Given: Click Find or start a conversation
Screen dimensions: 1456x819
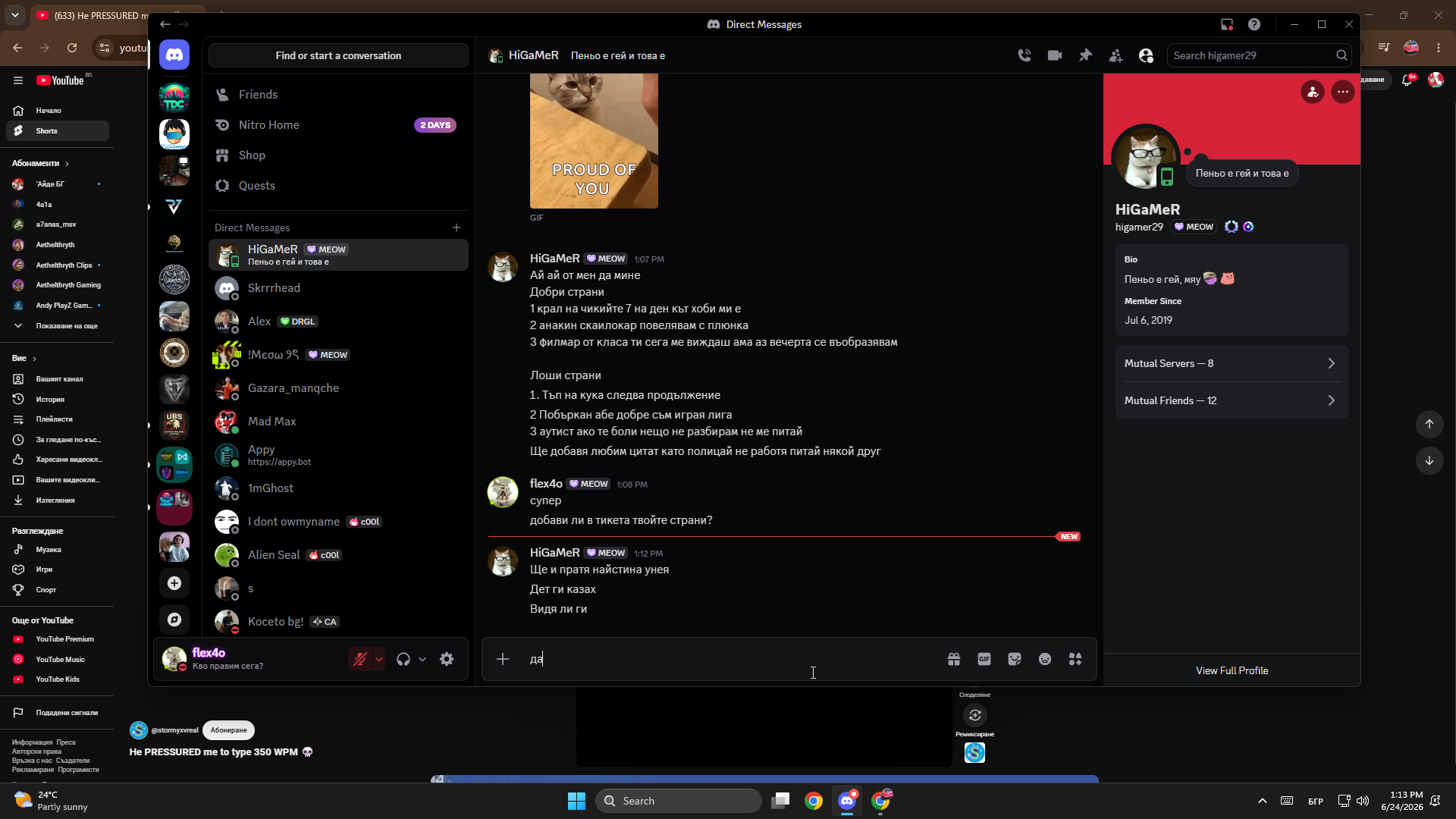Looking at the screenshot, I should 338,55.
